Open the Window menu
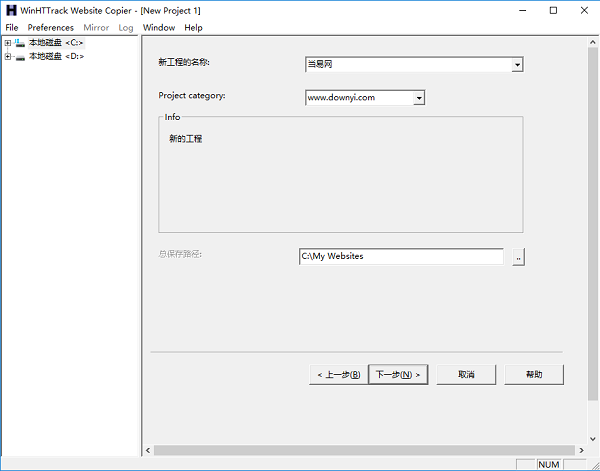This screenshot has width=600, height=471. [158, 28]
